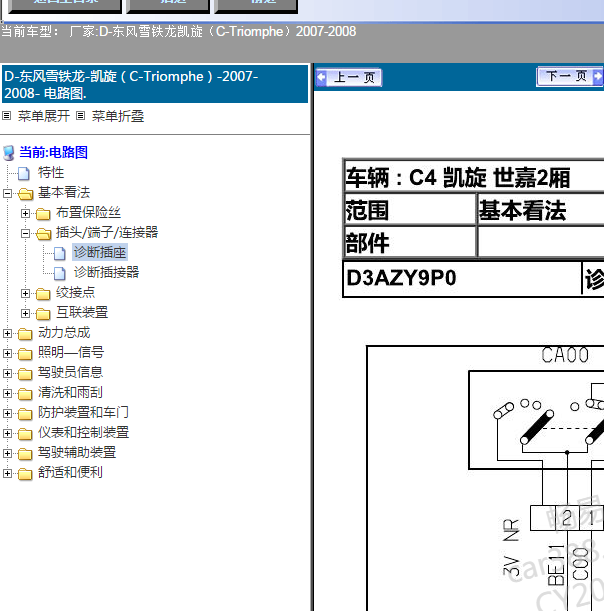Click the title 车辆：C4 凯旋 世嘉2厢

pos(458,178)
